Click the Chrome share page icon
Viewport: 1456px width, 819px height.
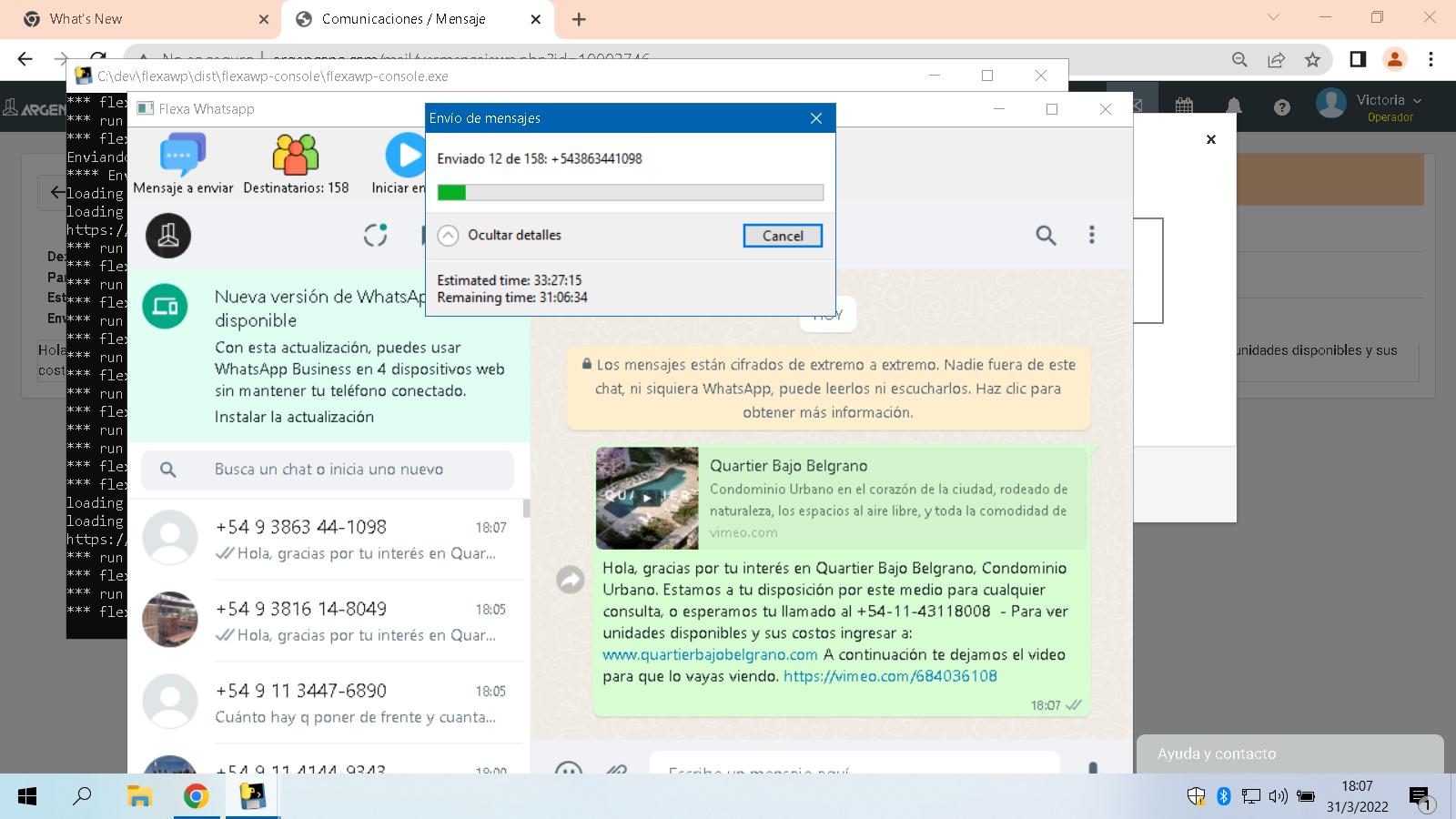click(1276, 59)
